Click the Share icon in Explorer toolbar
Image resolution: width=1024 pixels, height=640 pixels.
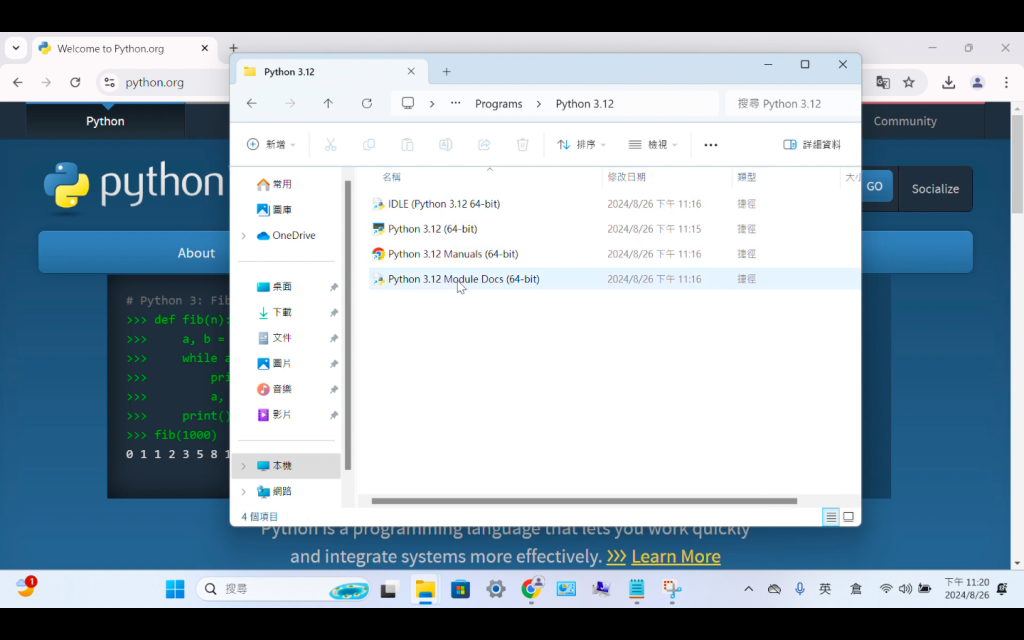484,144
